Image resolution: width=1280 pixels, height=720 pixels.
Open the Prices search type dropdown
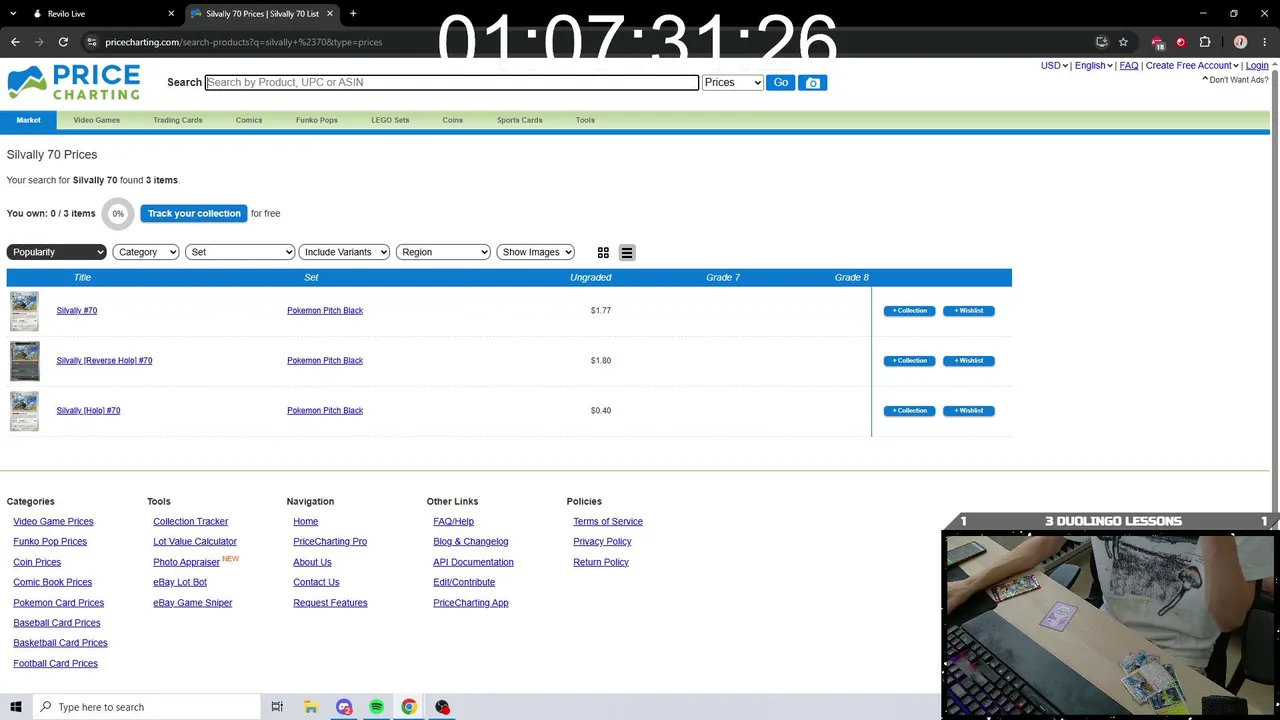tap(733, 83)
